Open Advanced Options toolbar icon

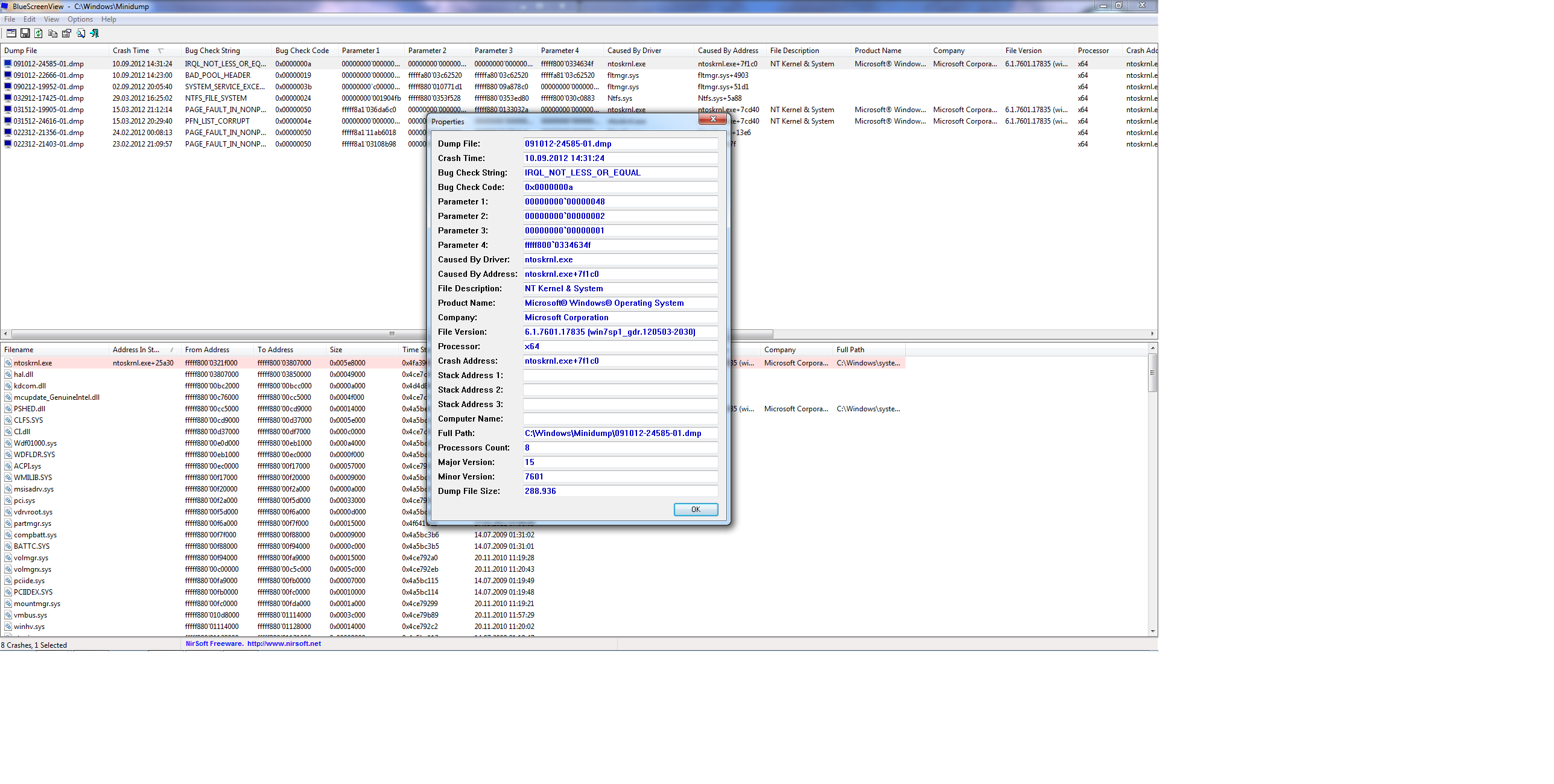point(11,34)
